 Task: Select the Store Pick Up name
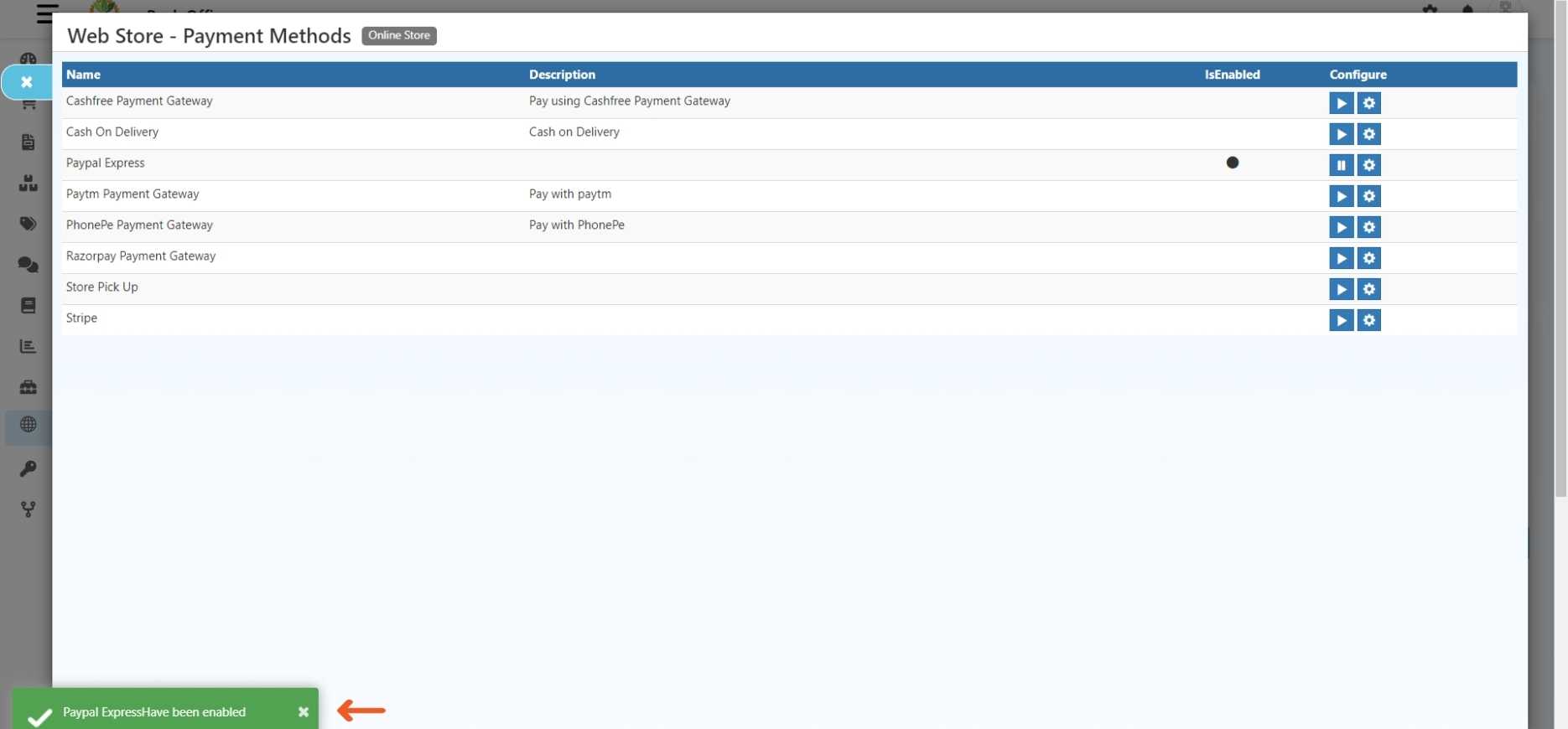click(102, 287)
